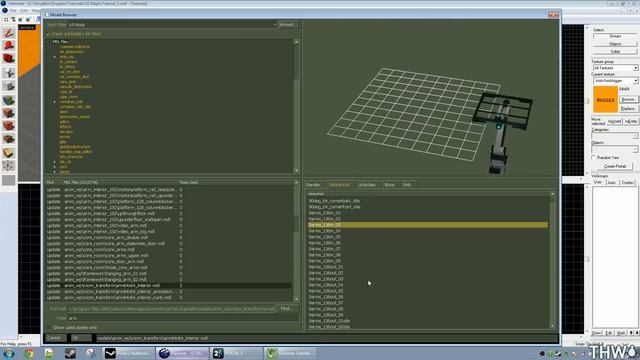Viewport: 640px width, 360px height.
Task: Click the folder tree scrollbar up arrow
Action: (297, 42)
